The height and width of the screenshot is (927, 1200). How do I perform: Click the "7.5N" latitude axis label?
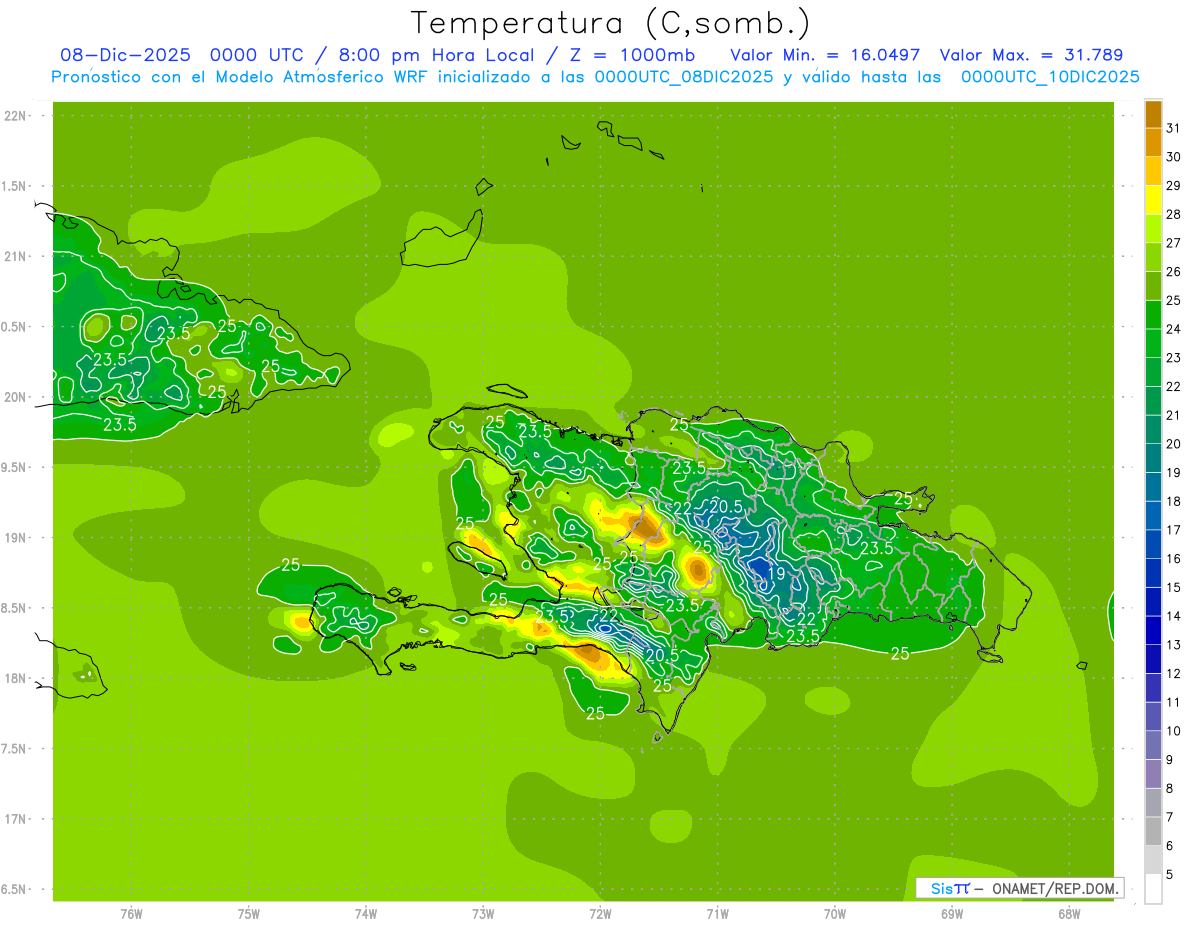pos(14,749)
